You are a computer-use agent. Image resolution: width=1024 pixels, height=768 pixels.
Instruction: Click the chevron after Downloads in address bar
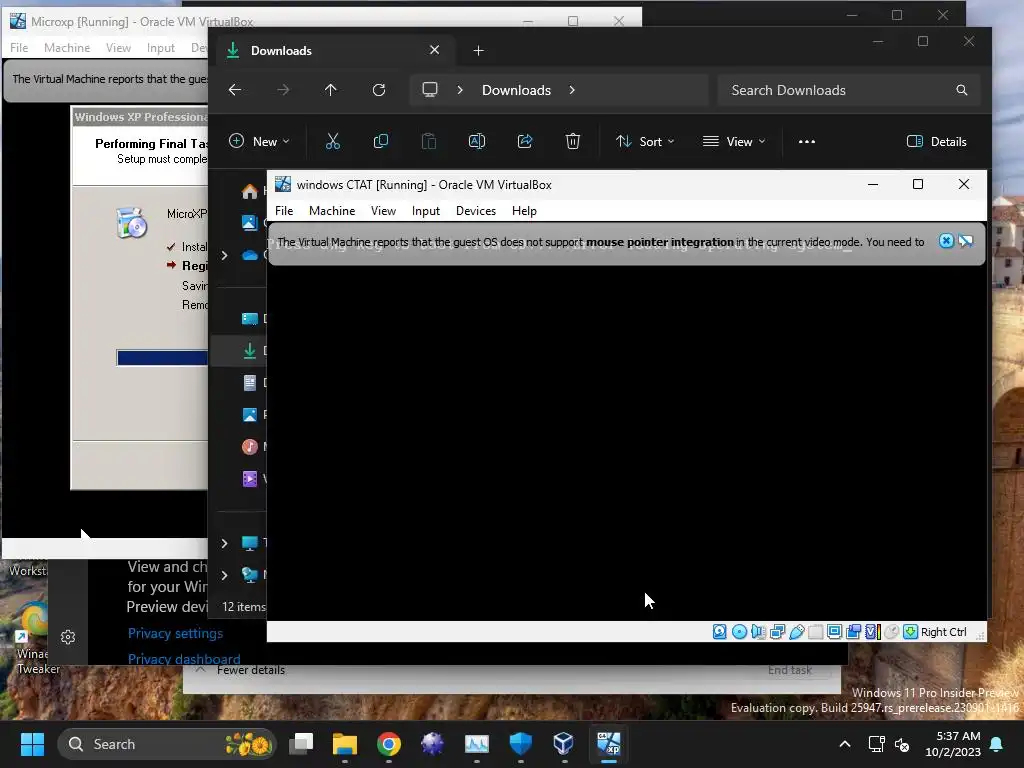(x=572, y=90)
